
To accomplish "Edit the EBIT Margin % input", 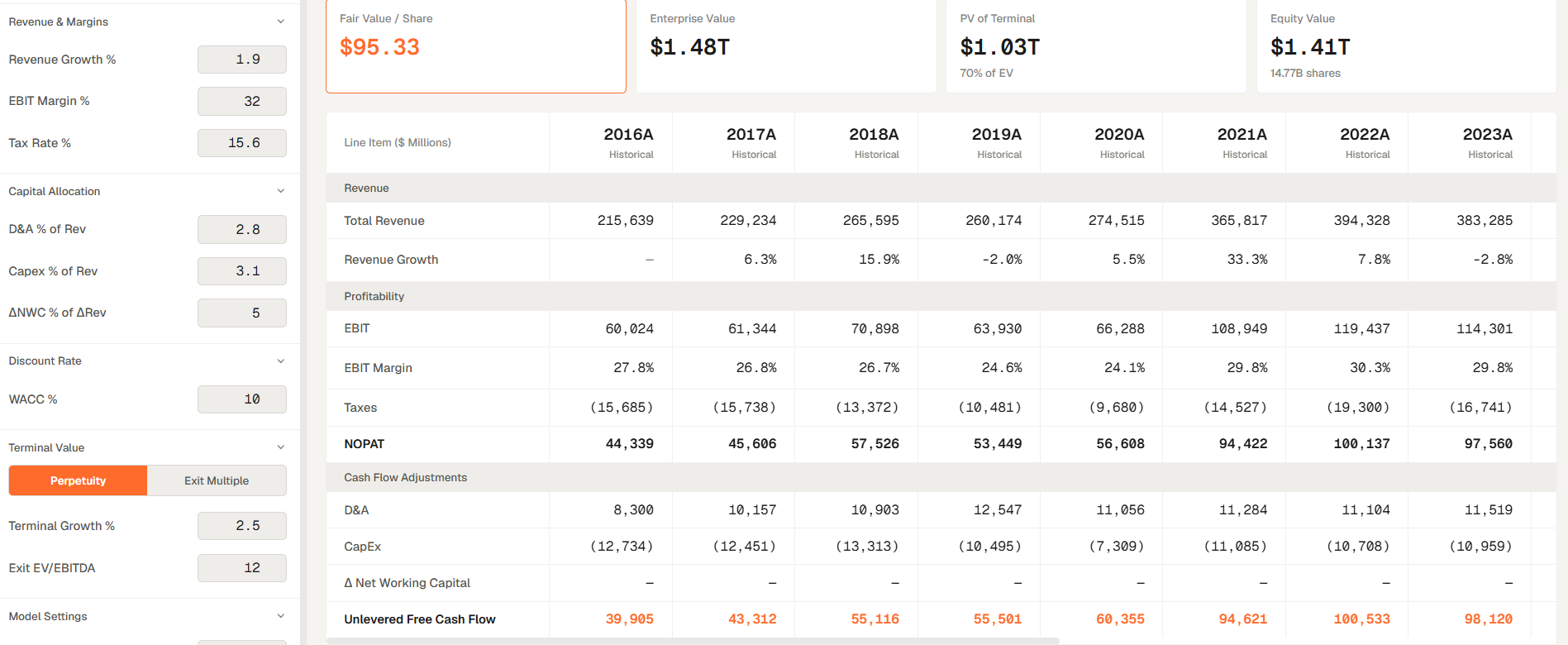I will [x=242, y=101].
